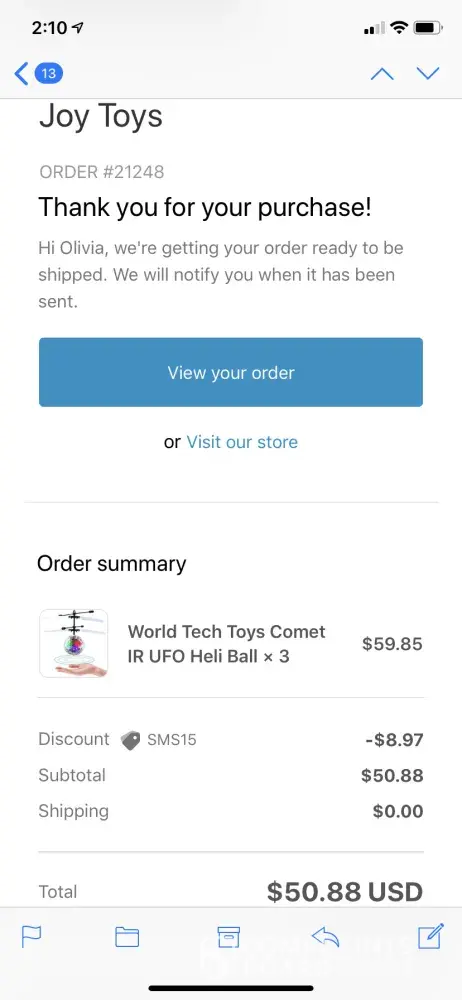The height and width of the screenshot is (1000, 462).
Task: Tap the battery indicator in the status bar
Action: [x=428, y=27]
